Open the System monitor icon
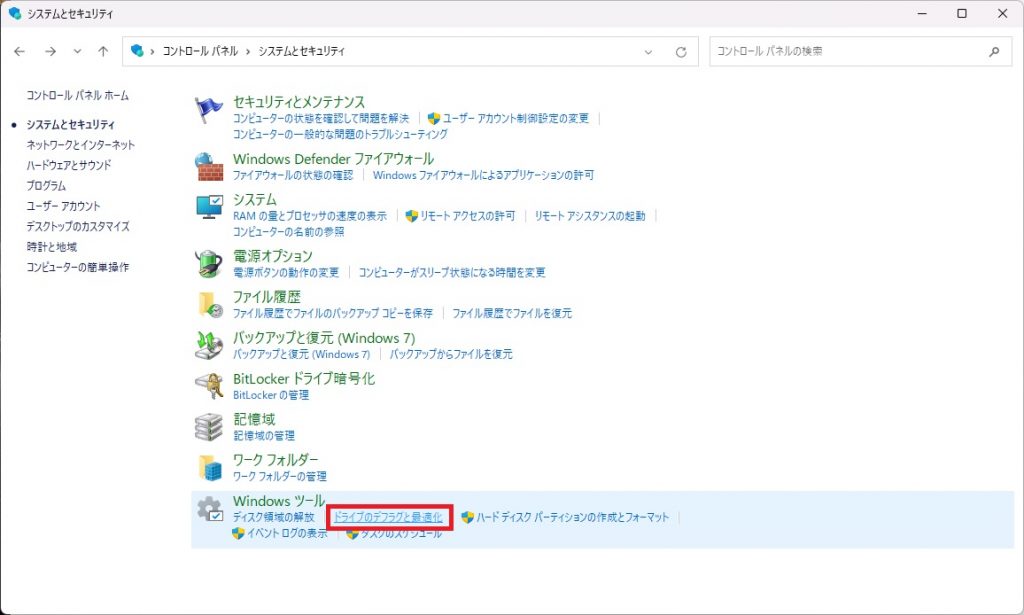 point(209,207)
